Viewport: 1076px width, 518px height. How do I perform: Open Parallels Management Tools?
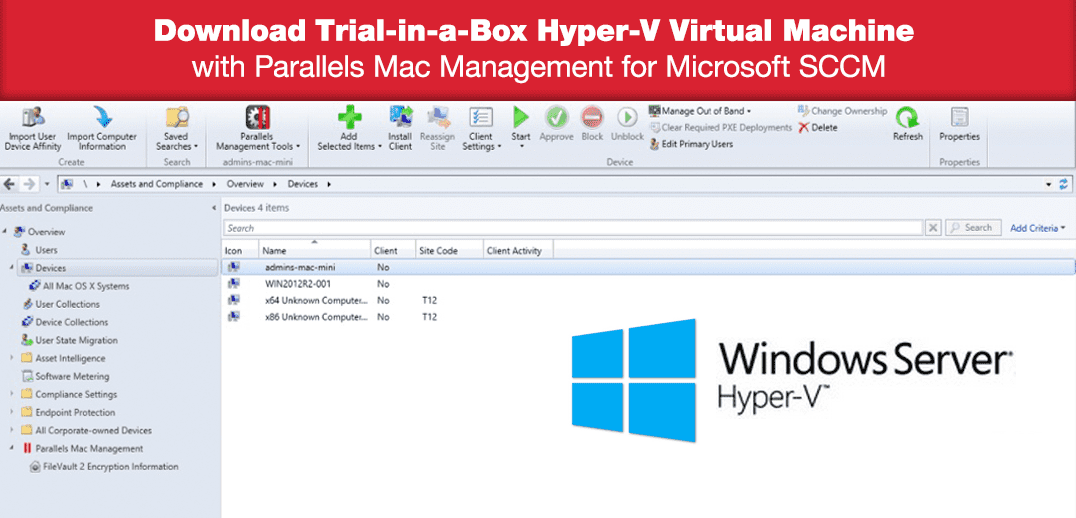(257, 128)
